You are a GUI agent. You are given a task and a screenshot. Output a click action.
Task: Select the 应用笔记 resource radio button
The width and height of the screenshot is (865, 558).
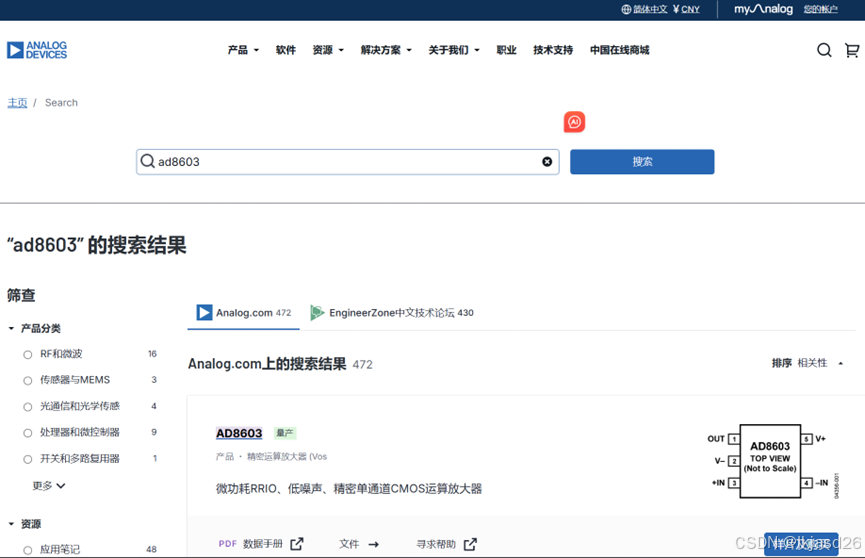pos(28,550)
